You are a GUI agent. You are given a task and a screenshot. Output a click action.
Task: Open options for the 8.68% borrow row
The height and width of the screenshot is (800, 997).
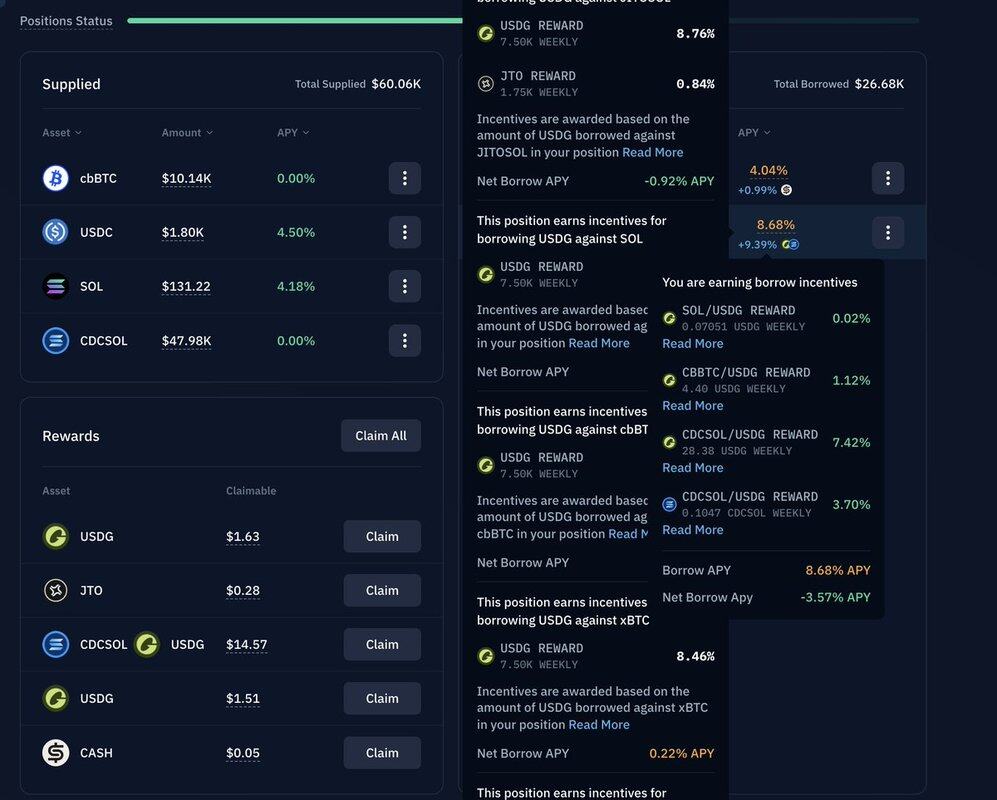pos(887,232)
